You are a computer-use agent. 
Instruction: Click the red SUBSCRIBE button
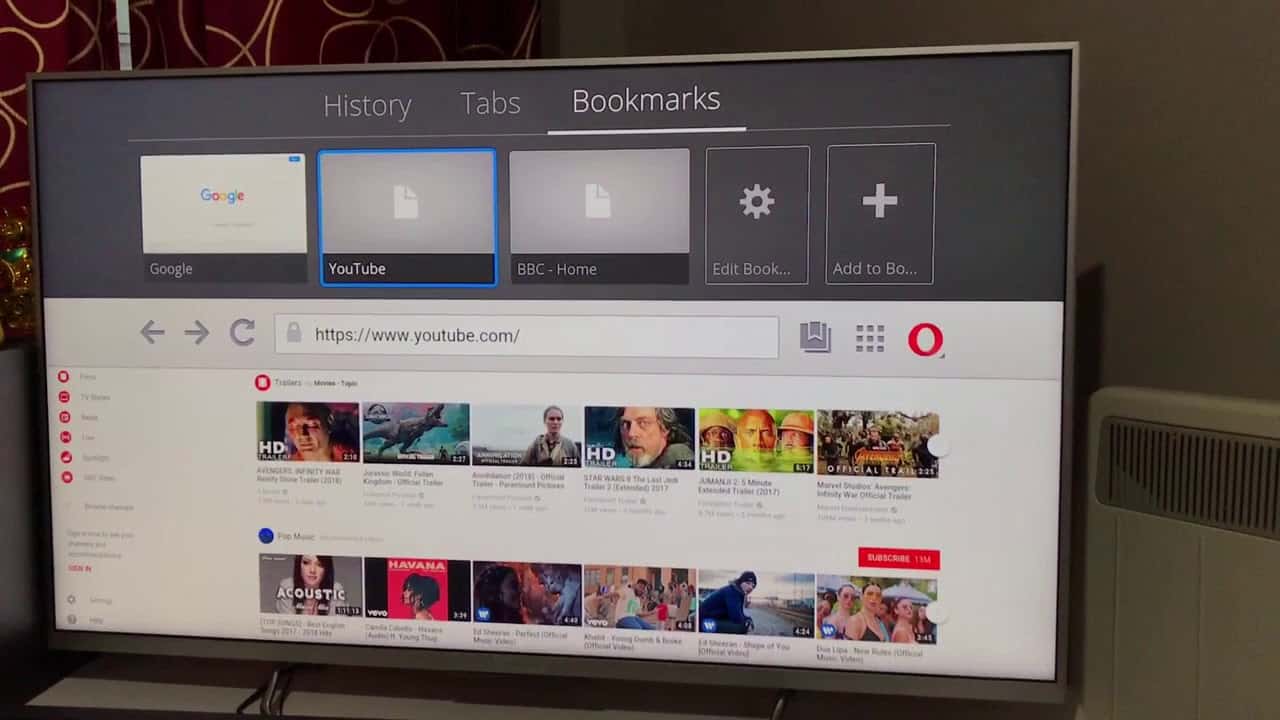pyautogui.click(x=897, y=558)
